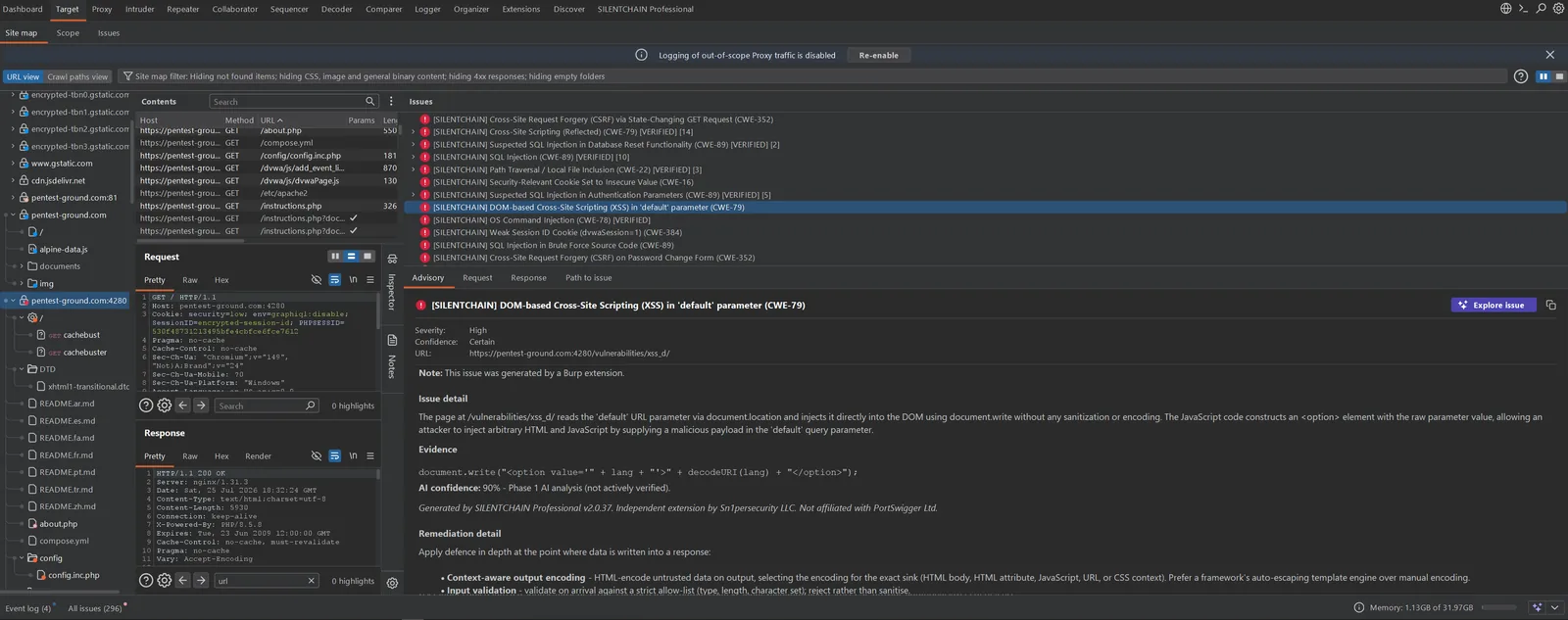Toggle hide non-printable eye icon in Request
Image resolution: width=1568 pixels, height=620 pixels.
[x=317, y=280]
